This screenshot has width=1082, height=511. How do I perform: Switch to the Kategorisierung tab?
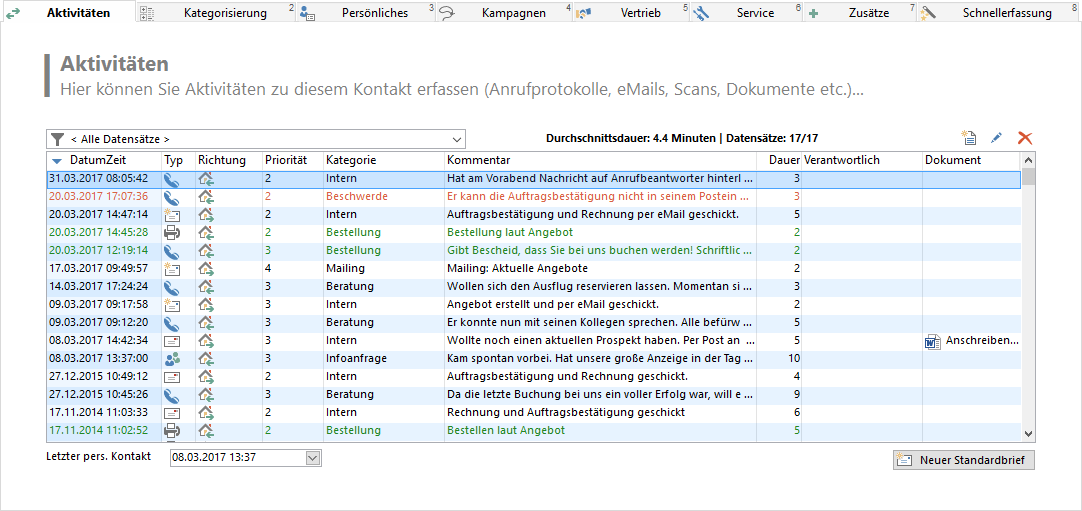224,13
